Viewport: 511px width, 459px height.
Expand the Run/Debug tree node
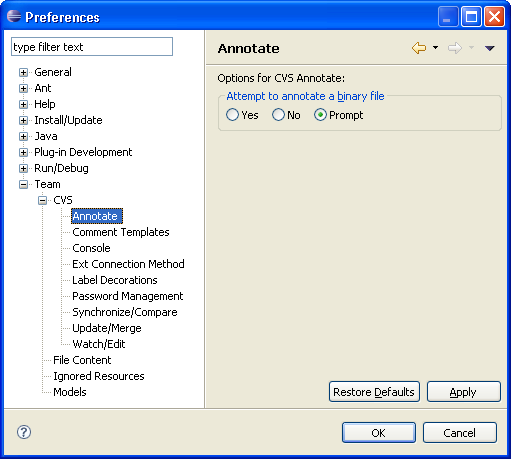click(23, 168)
